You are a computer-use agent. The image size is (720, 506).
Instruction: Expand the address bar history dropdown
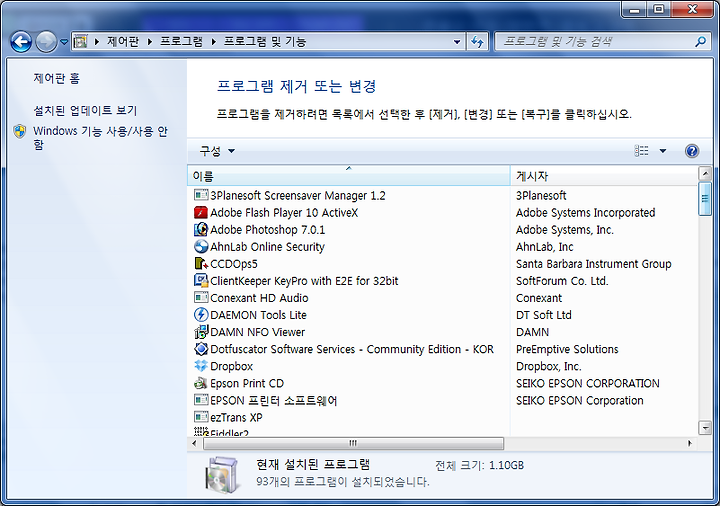click(x=457, y=42)
